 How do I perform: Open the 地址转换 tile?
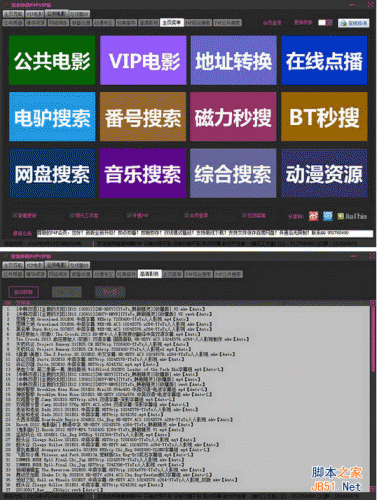[234, 60]
